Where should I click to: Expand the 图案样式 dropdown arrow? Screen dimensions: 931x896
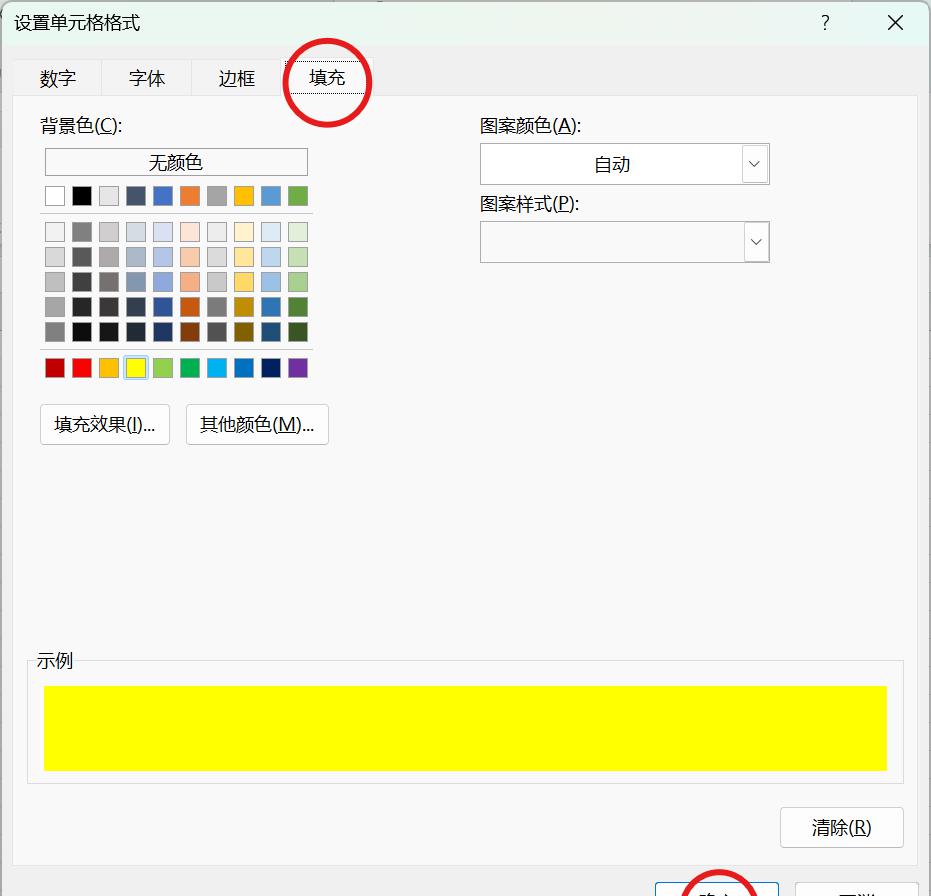(756, 242)
